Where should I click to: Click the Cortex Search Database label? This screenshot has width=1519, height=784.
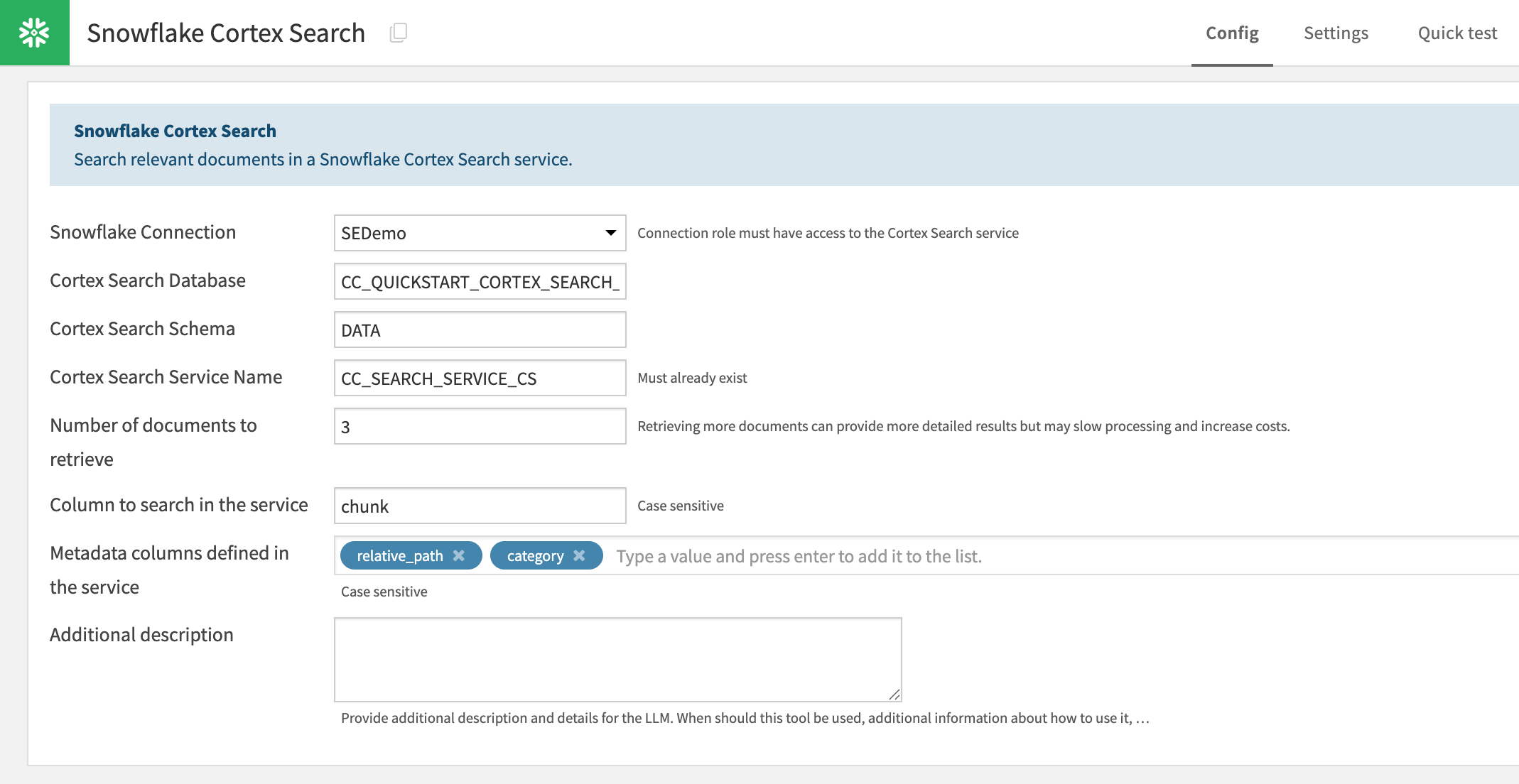[x=148, y=281]
